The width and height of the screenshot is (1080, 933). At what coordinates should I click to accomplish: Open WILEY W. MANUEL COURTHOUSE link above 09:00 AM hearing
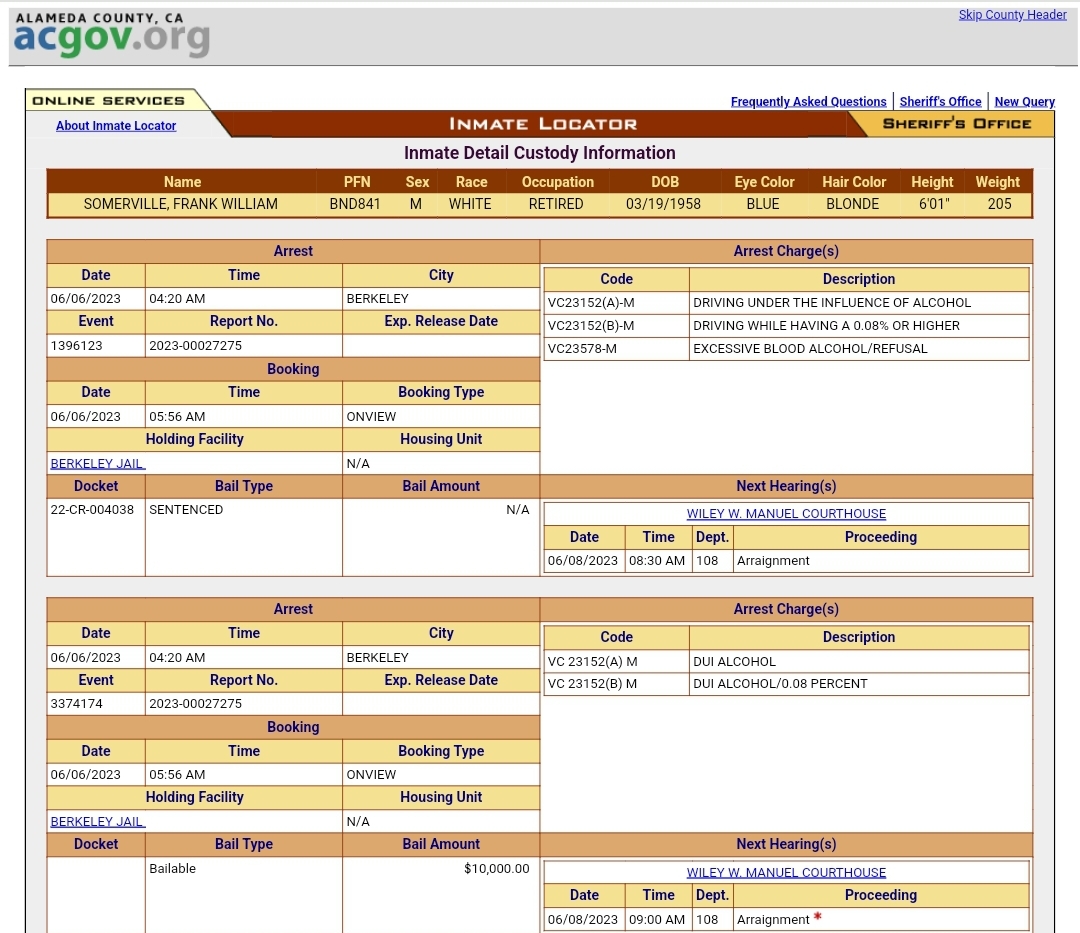coord(786,872)
